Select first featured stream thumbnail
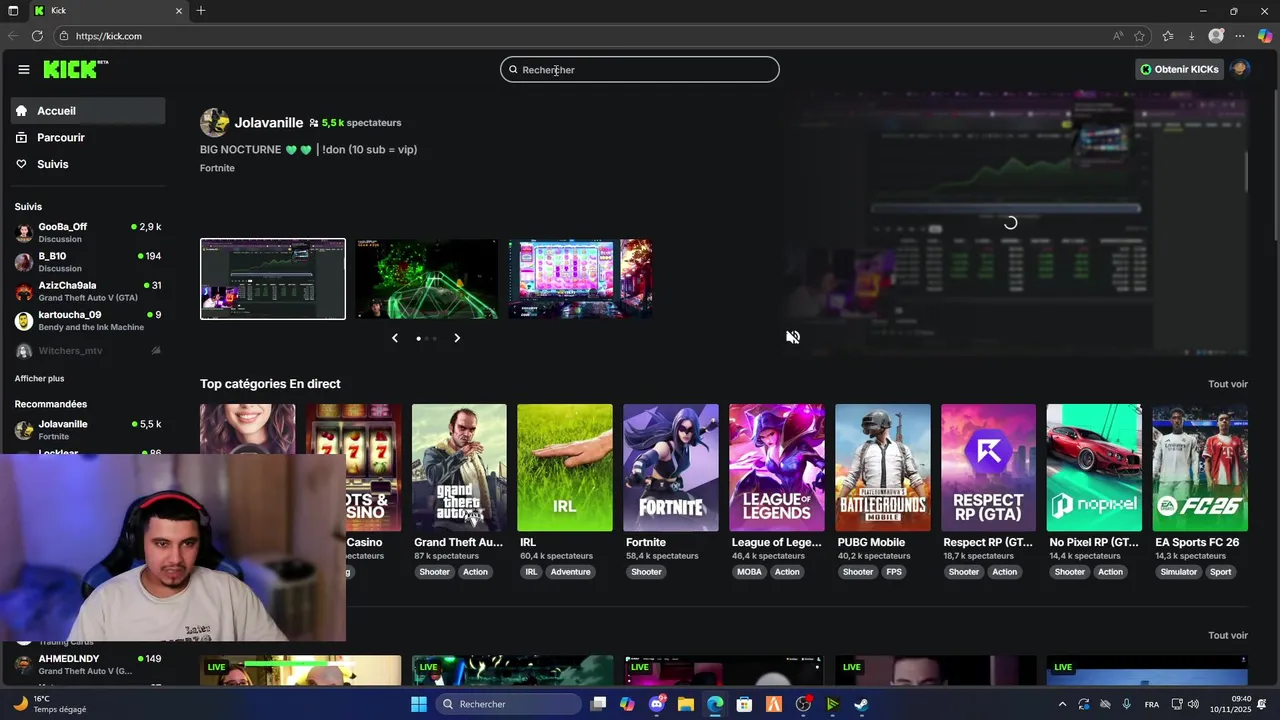The width and height of the screenshot is (1280, 720). 273,279
